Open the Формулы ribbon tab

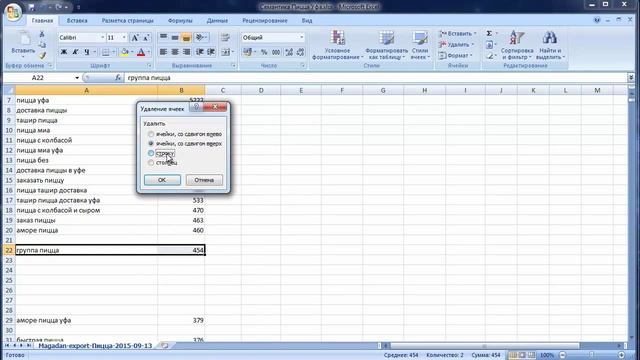pos(180,20)
